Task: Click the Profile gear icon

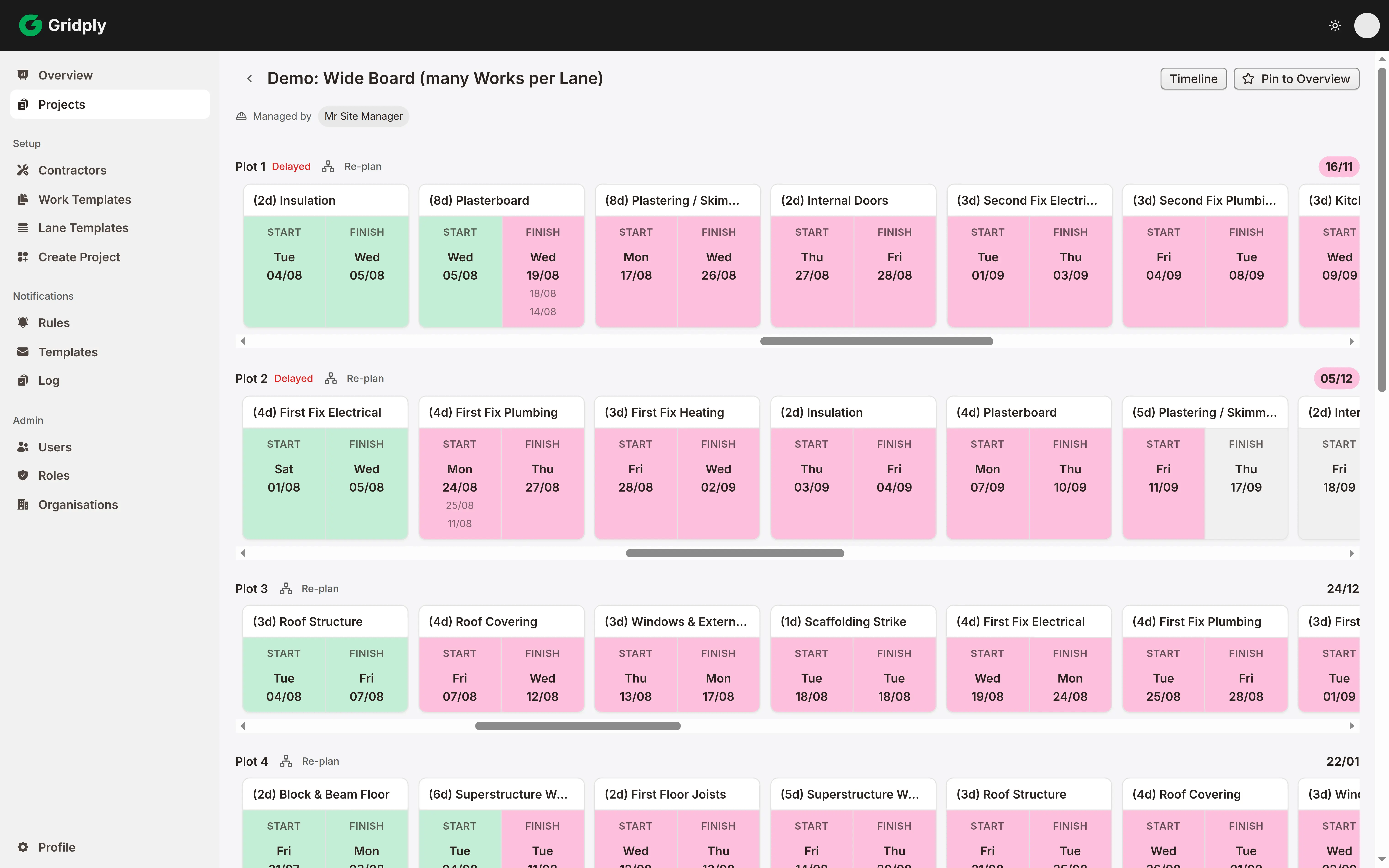Action: pyautogui.click(x=23, y=847)
